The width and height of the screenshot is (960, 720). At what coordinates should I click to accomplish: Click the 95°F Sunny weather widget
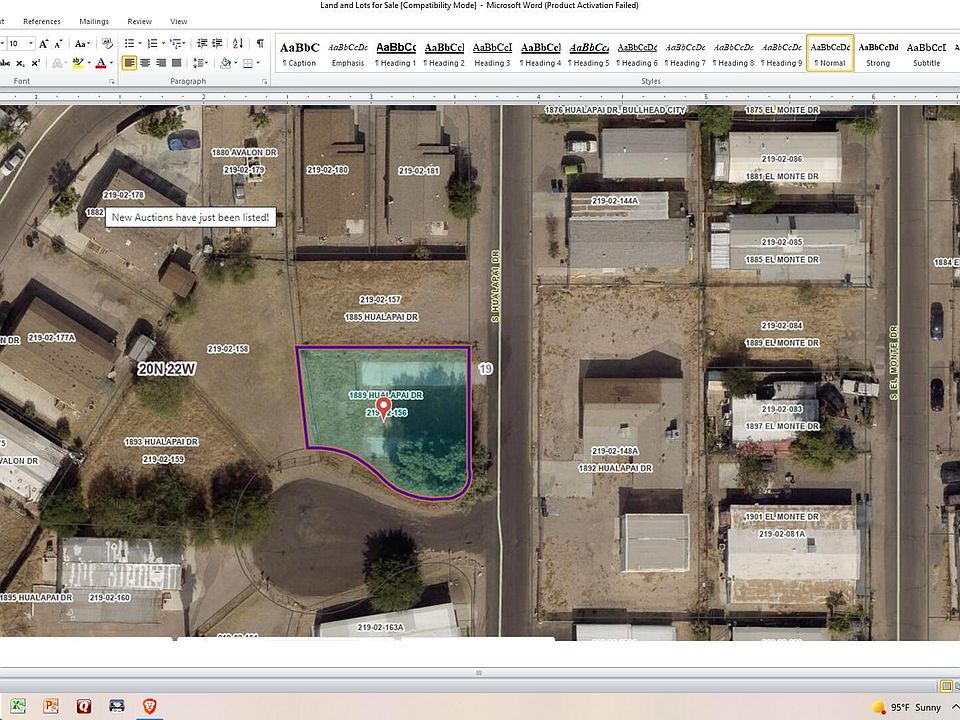click(x=906, y=708)
